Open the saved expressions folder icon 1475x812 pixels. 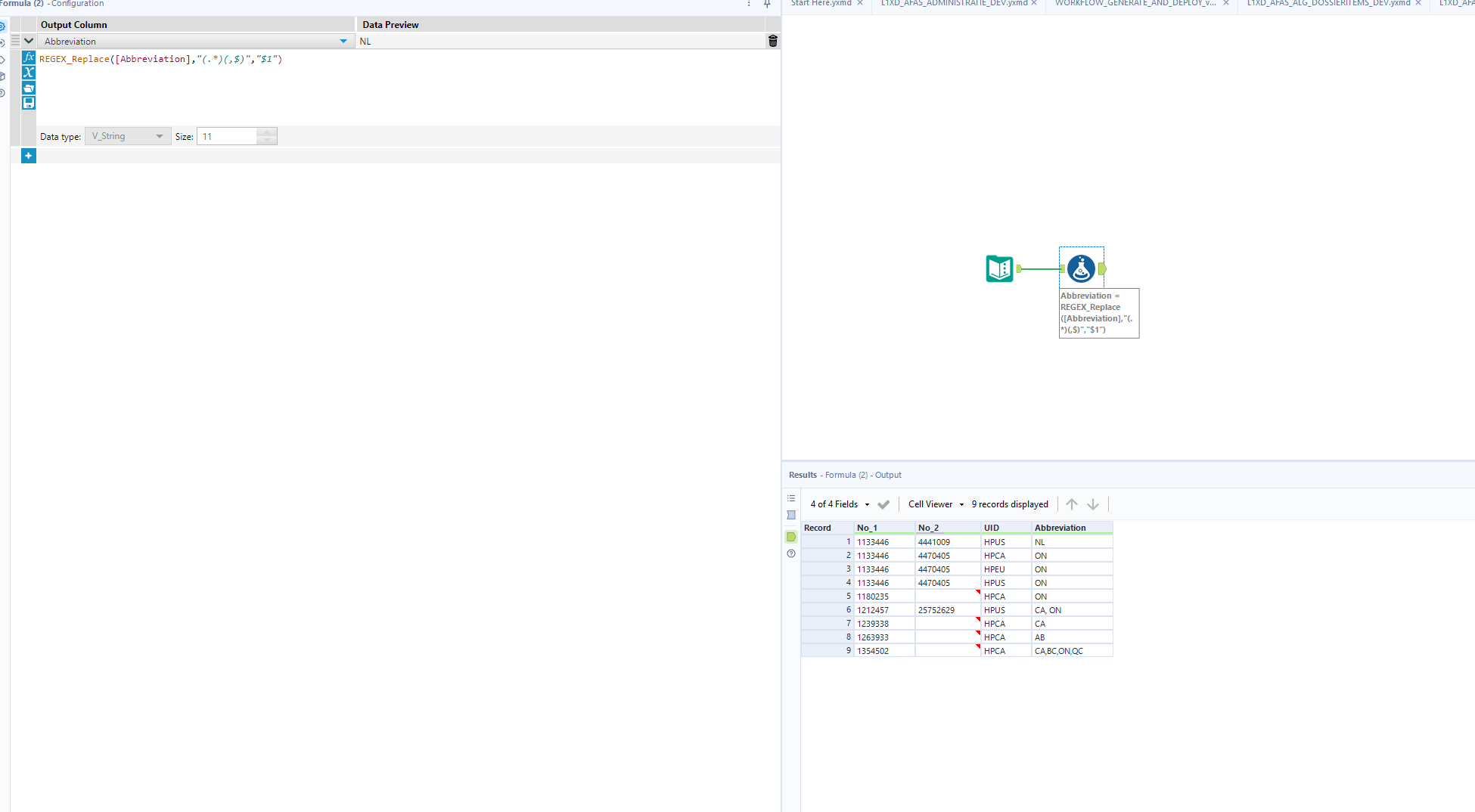tap(29, 88)
